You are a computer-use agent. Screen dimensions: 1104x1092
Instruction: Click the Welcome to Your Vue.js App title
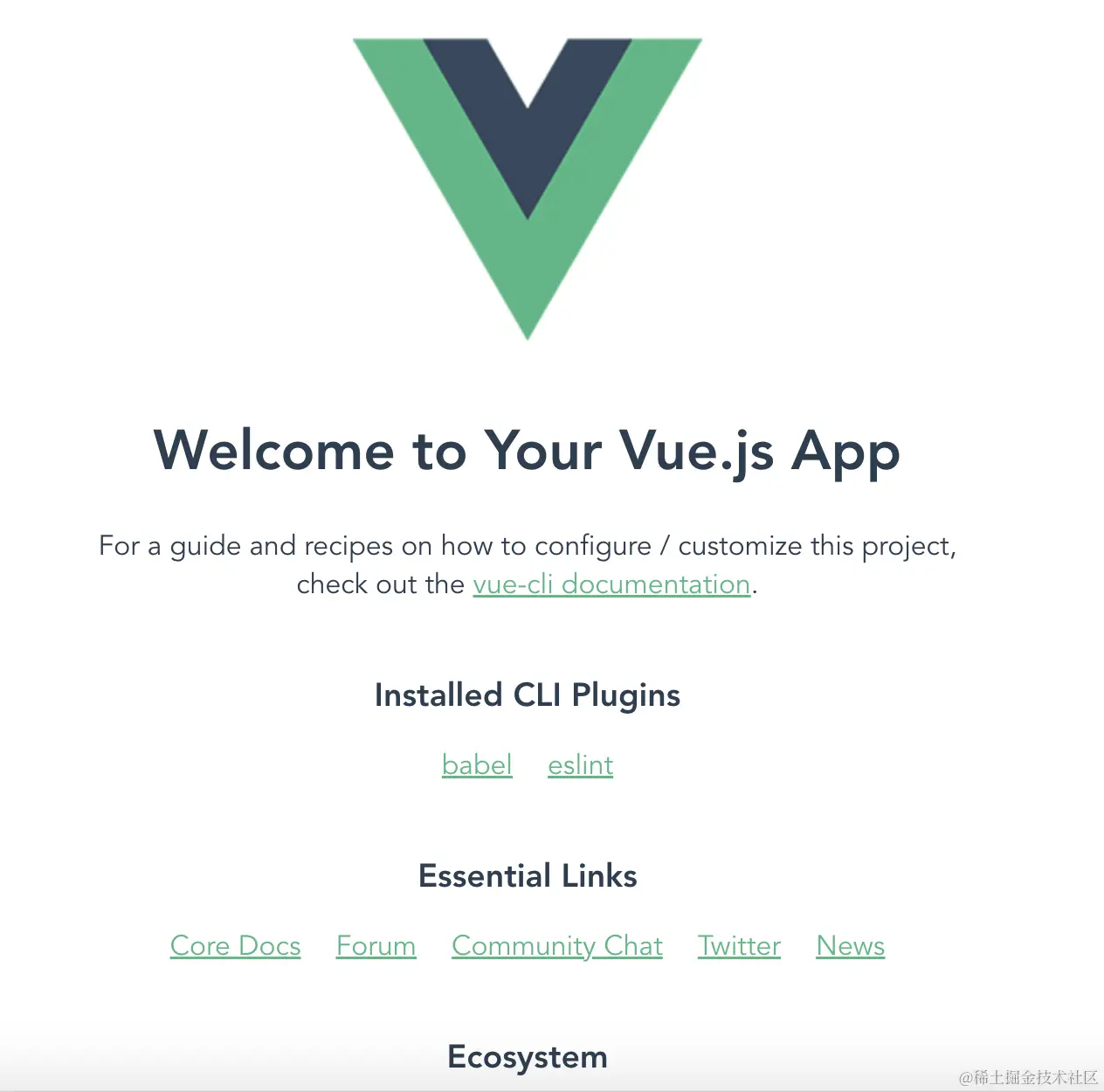pyautogui.click(x=527, y=452)
